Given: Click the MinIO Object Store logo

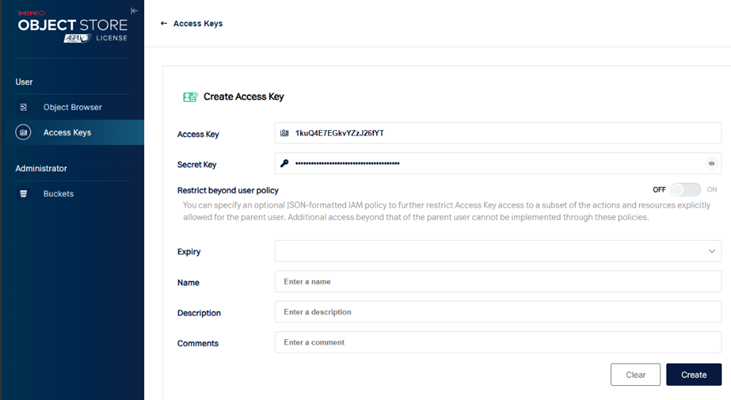Looking at the screenshot, I should point(72,21).
